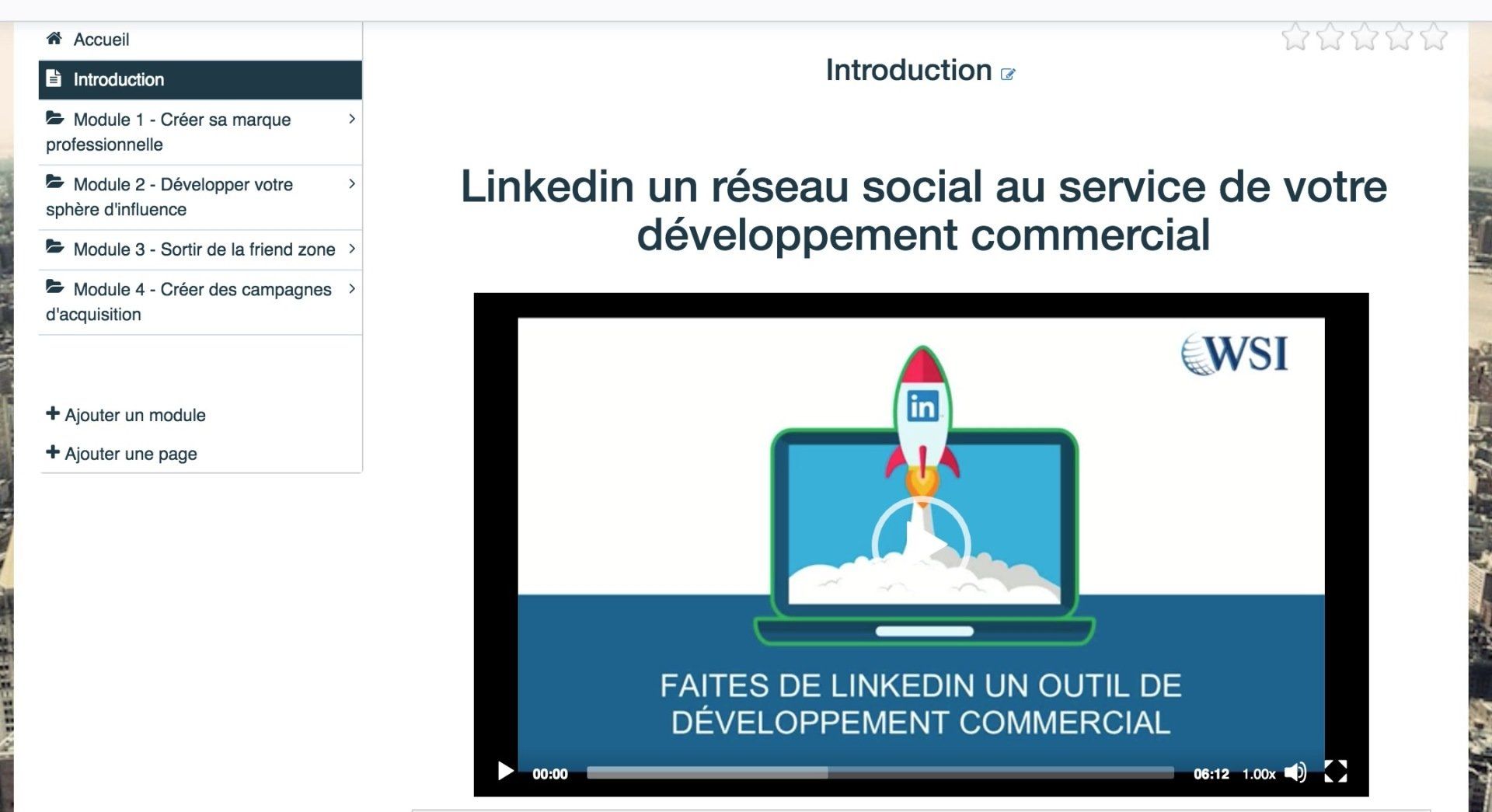This screenshot has width=1492, height=812.
Task: Click the large play overlay on the video
Action: tap(922, 545)
